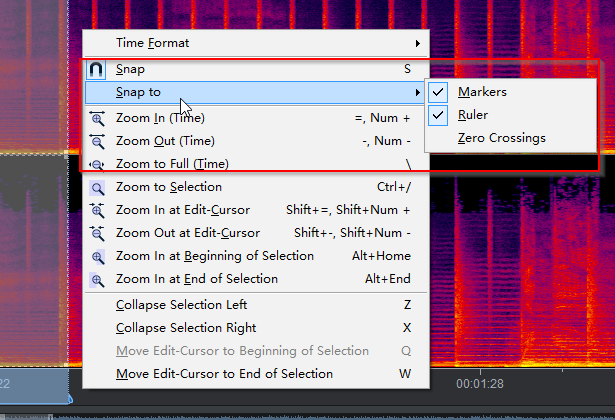The height and width of the screenshot is (420, 615).
Task: Click Zoom Out at Edit-Cursor icon
Action: 97,233
